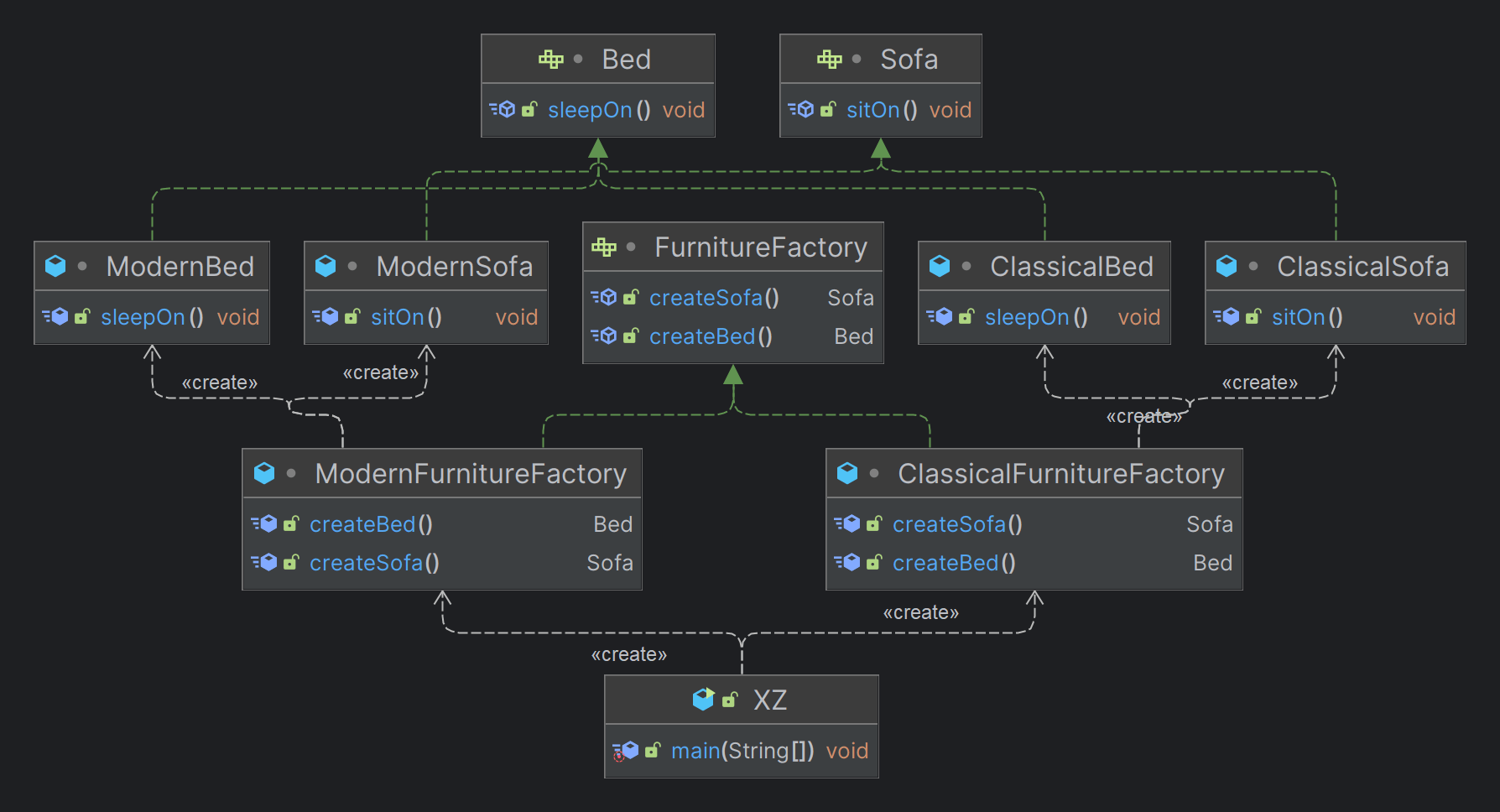The width and height of the screenshot is (1500, 812).
Task: Click the public lock icon next to XZ
Action: (x=730, y=699)
